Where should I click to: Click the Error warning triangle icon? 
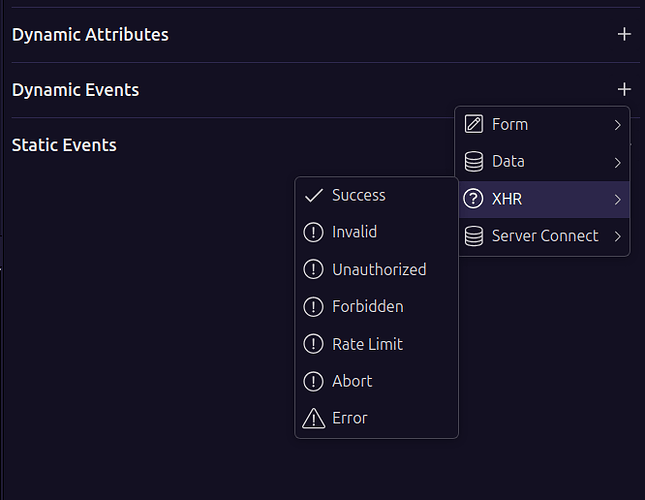click(x=313, y=418)
